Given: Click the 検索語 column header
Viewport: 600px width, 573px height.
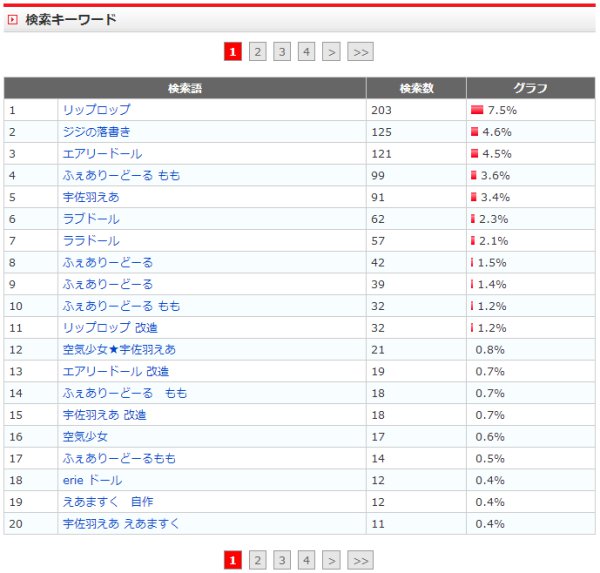Looking at the screenshot, I should point(185,88).
